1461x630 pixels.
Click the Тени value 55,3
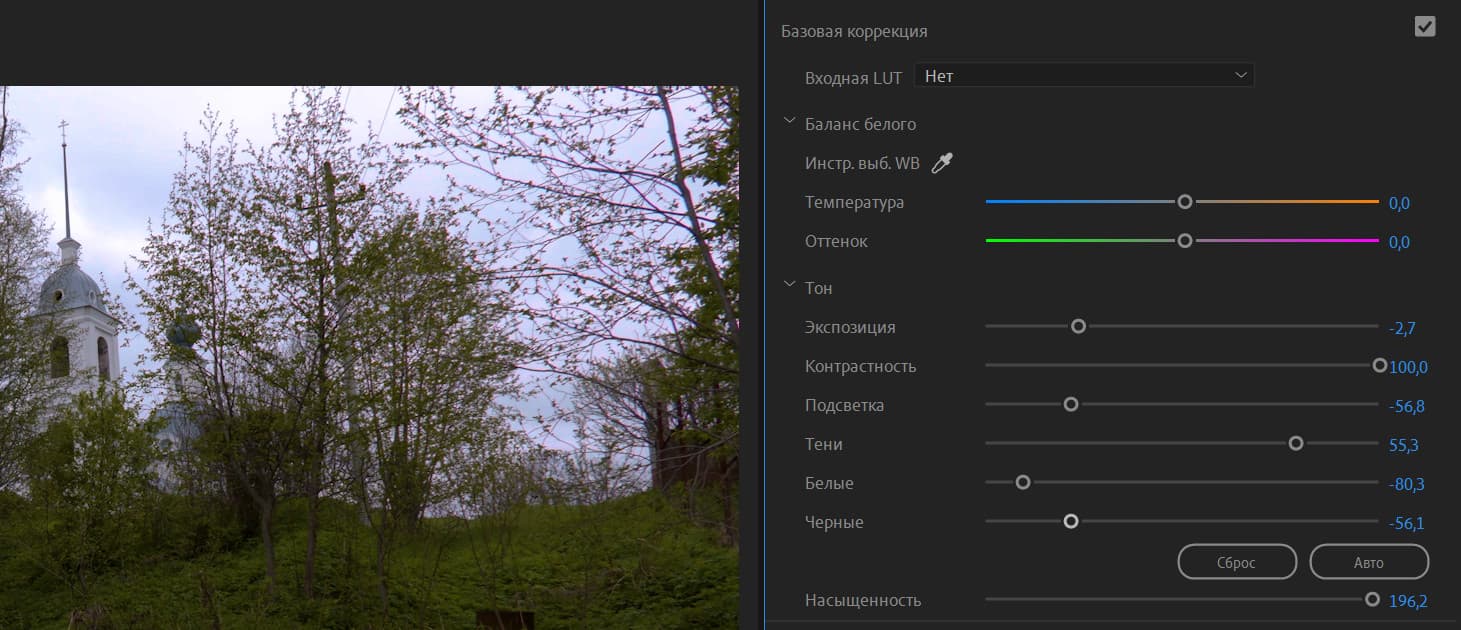point(1404,445)
